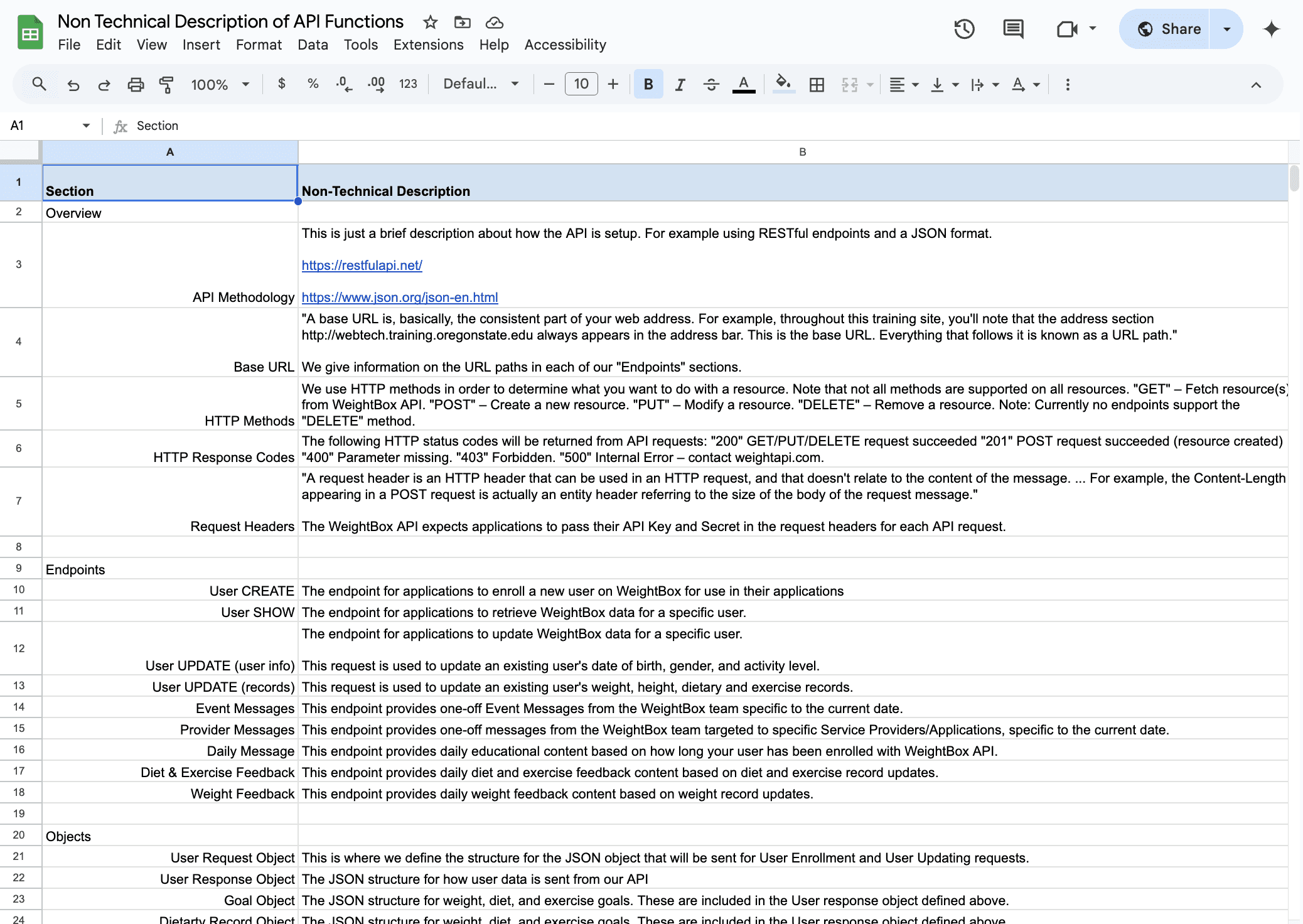Star this spreadsheet document

430,23
